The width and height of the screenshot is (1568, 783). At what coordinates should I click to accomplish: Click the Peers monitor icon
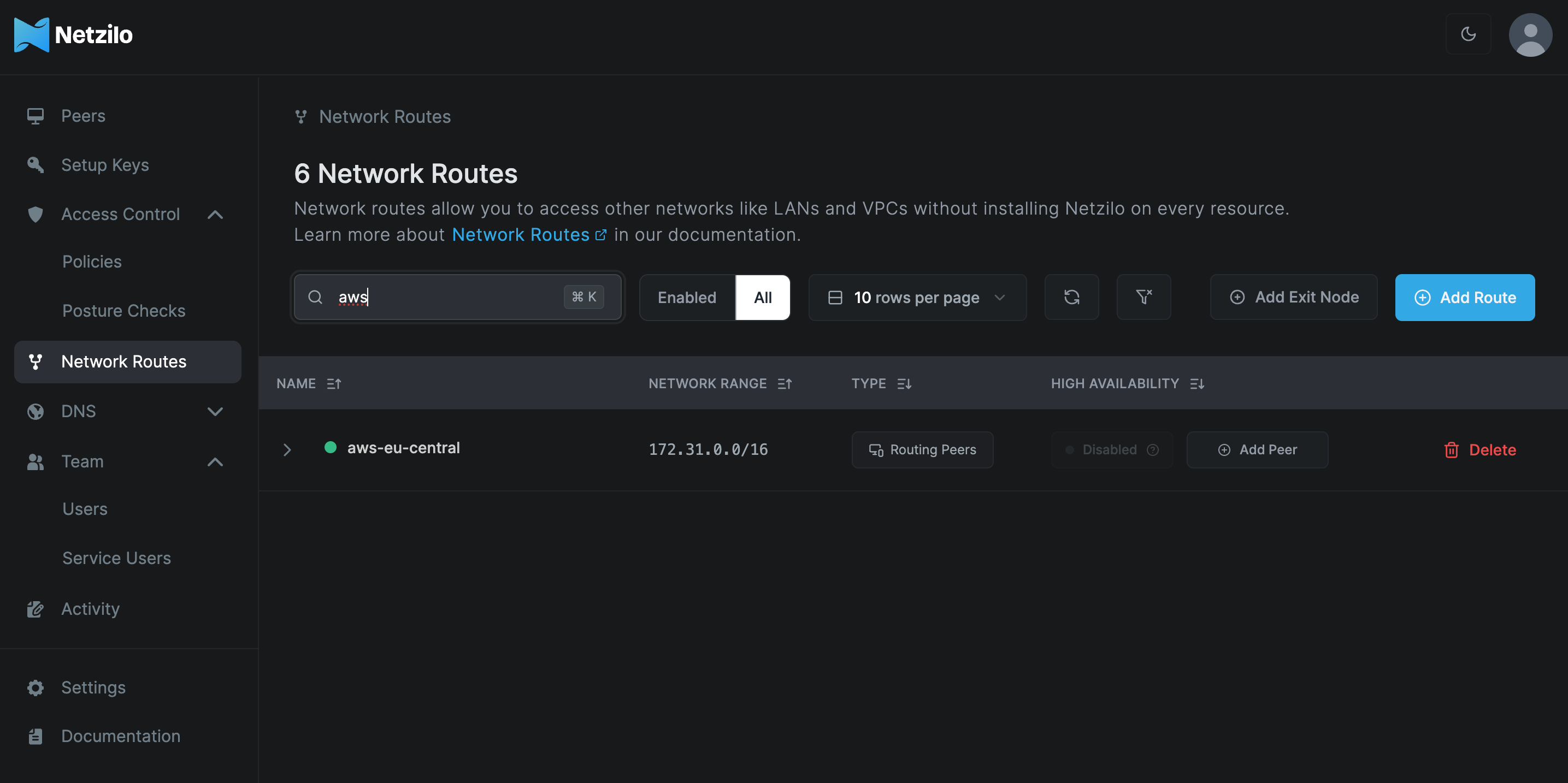tap(36, 116)
